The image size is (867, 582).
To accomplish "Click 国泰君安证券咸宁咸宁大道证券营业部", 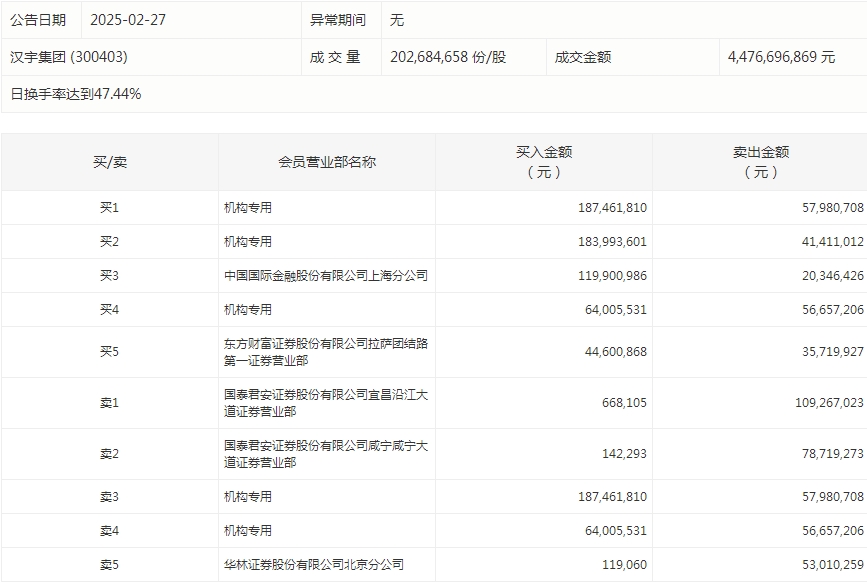I will (x=326, y=454).
